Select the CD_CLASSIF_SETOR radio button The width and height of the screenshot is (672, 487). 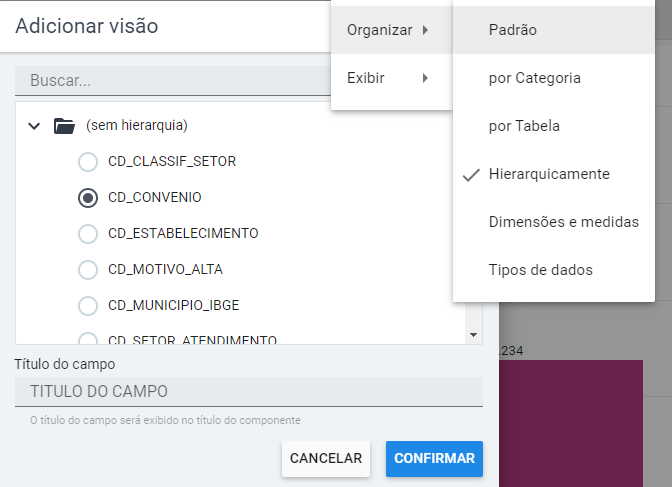click(88, 162)
